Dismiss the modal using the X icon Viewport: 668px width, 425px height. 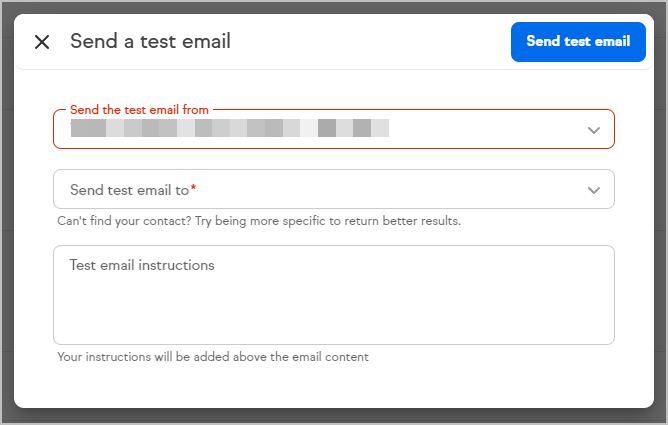(x=42, y=42)
